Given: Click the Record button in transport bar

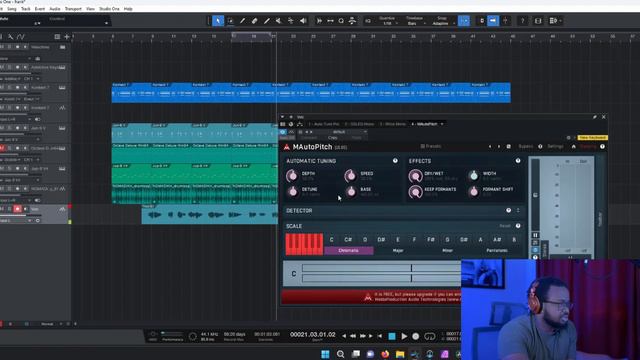Looking at the screenshot, I should [416, 336].
